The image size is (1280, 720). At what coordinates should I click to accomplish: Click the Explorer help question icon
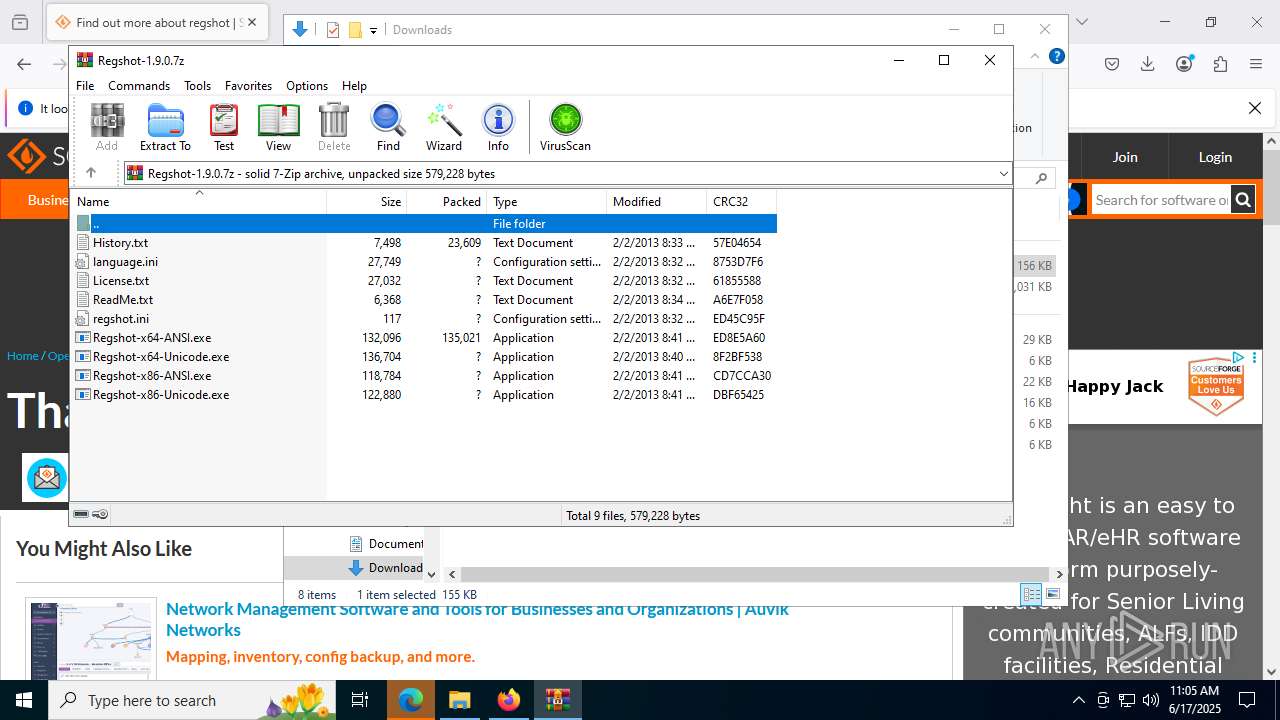[x=1056, y=56]
